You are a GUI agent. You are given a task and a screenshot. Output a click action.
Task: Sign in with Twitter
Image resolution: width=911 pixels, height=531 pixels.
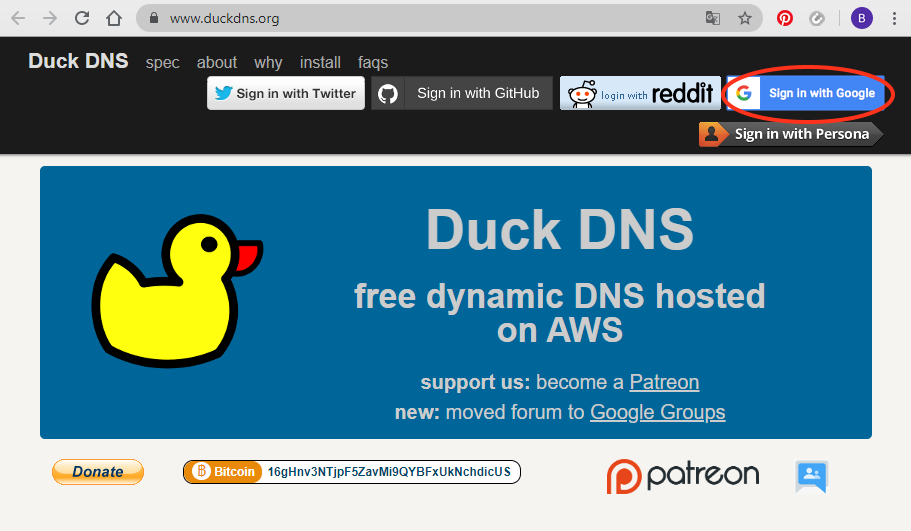click(x=286, y=93)
